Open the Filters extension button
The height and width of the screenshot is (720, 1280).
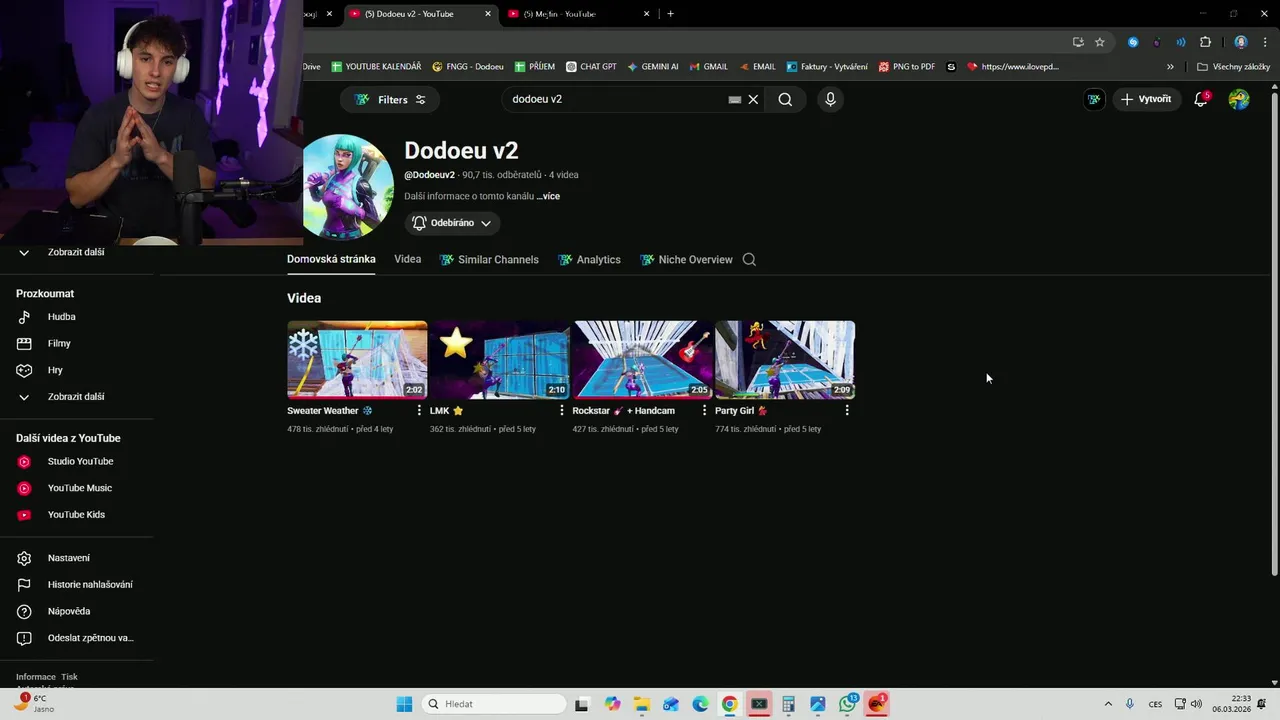(390, 99)
